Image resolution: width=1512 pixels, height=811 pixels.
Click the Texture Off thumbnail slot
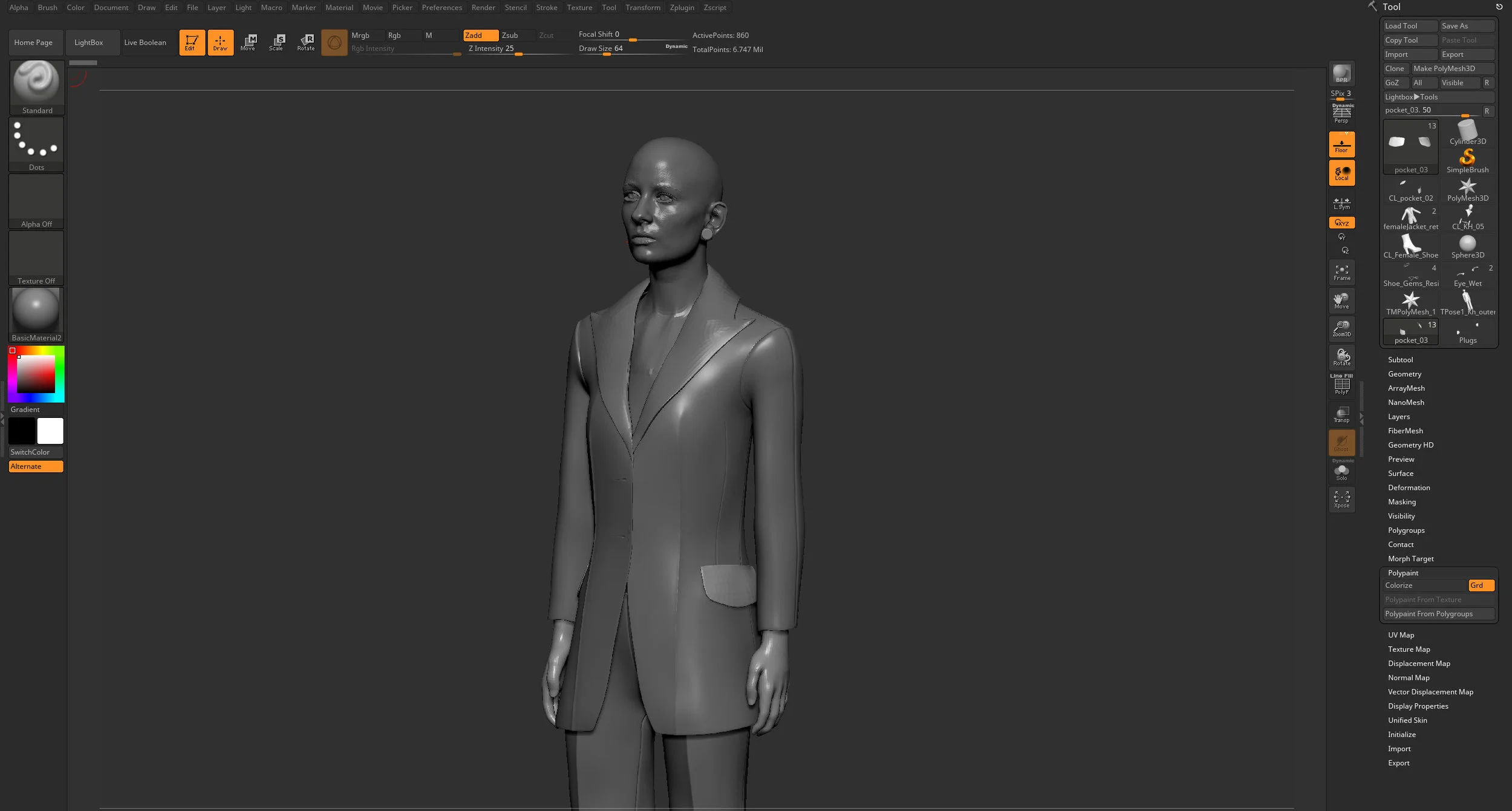[x=37, y=258]
